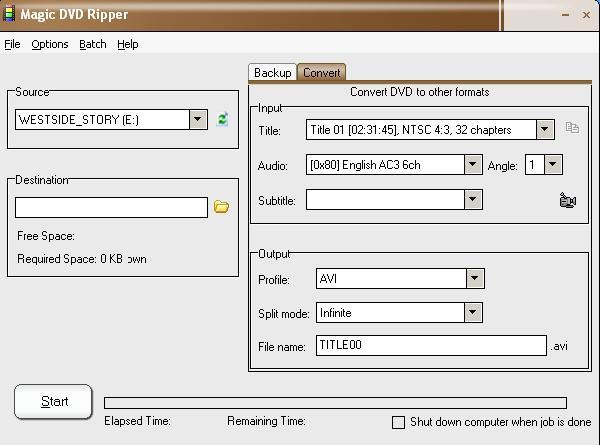The height and width of the screenshot is (445, 600).
Task: Expand the Profile dropdown showing AVI
Action: point(475,278)
